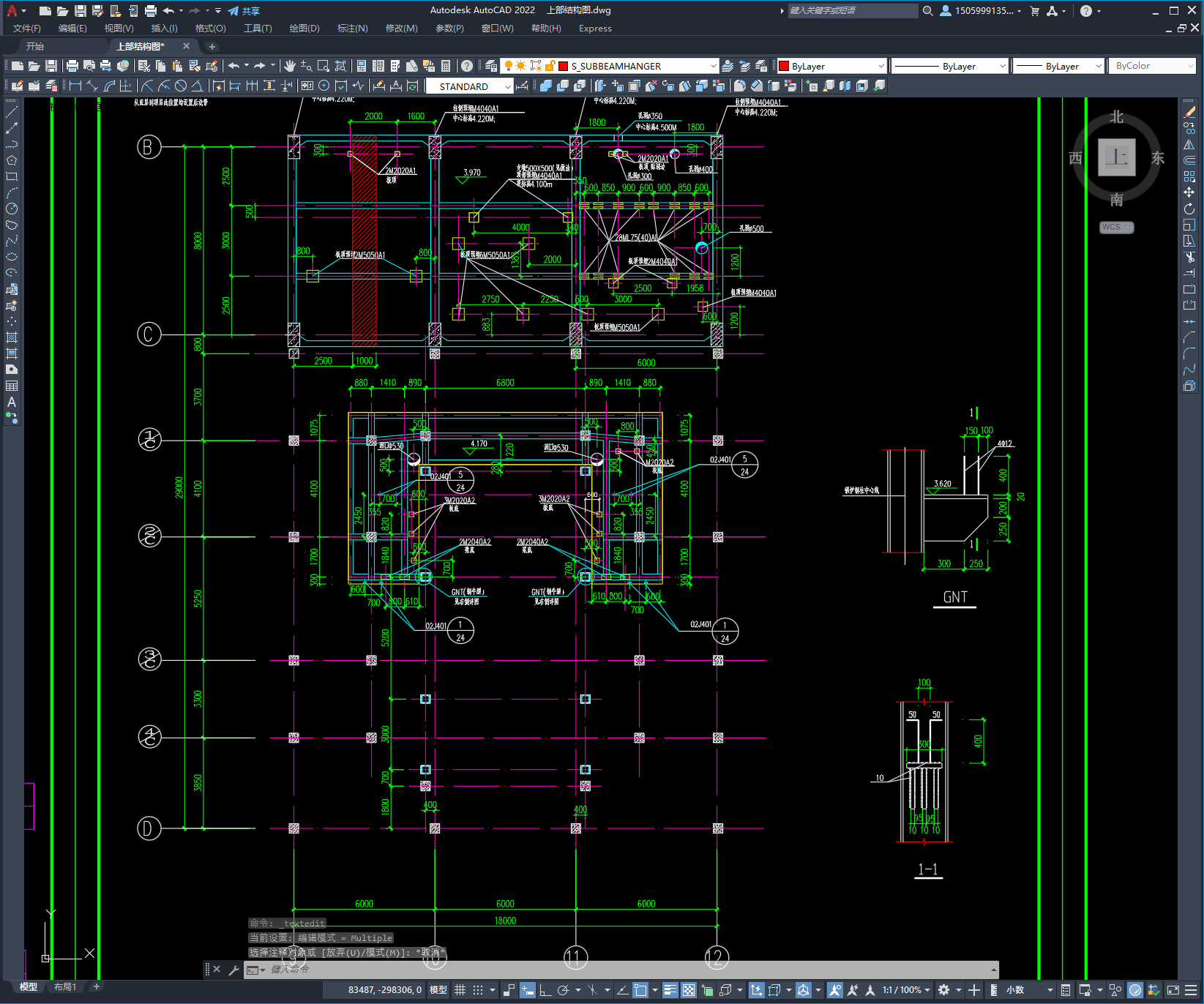Toggle transparency display in status bar
Image resolution: width=1204 pixels, height=1004 pixels.
(689, 990)
